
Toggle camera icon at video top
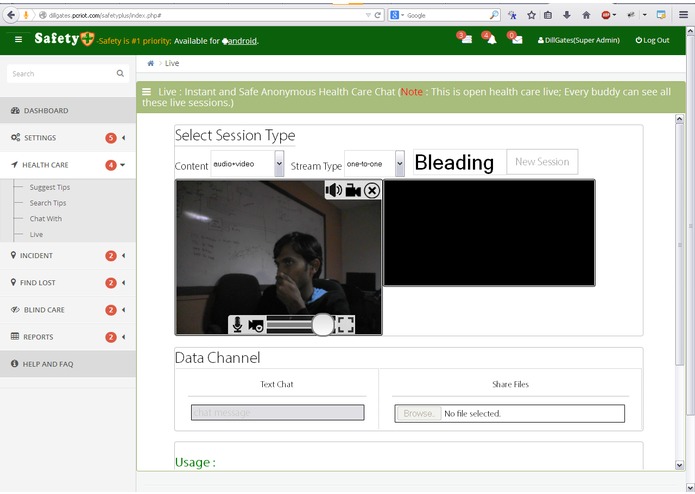click(353, 191)
